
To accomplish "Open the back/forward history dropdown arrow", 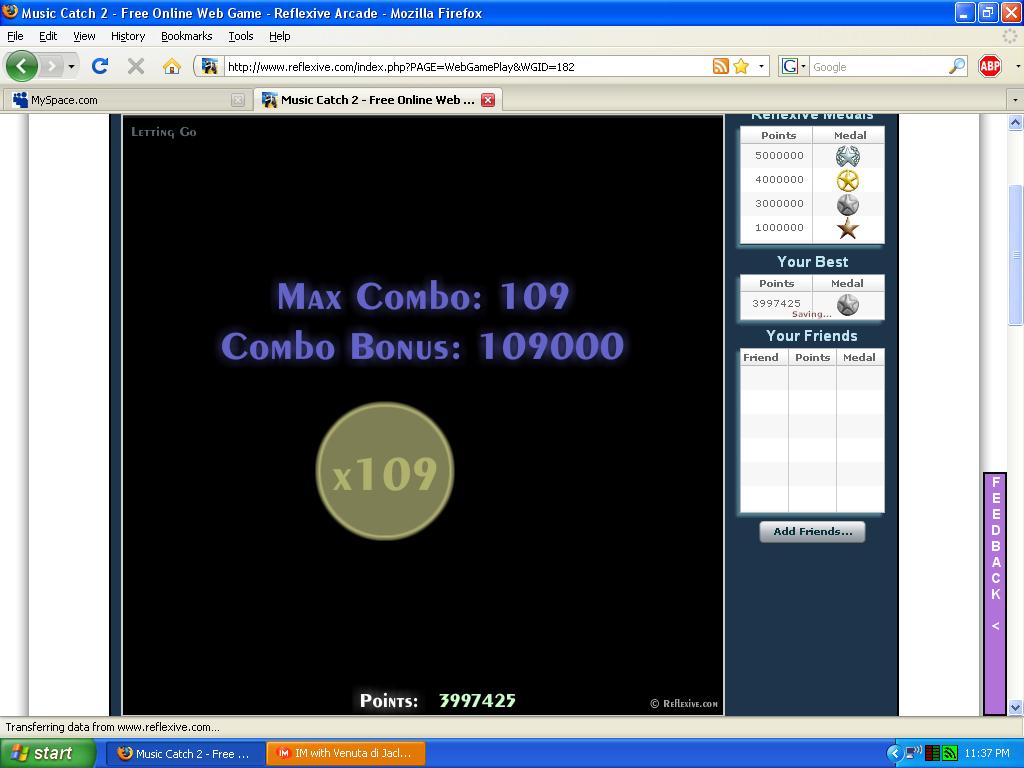I will coord(71,66).
